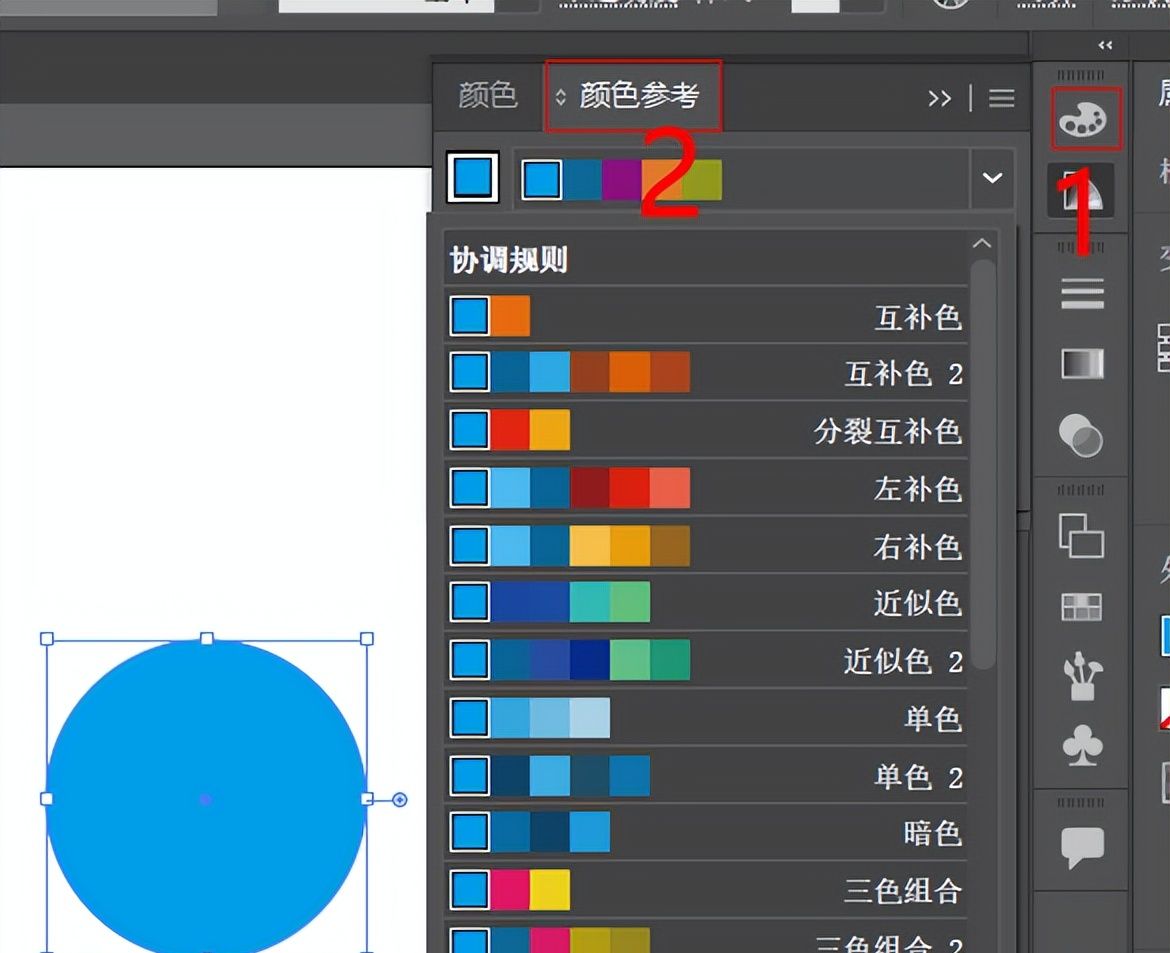Choose the 近似色 harmony rule
The height and width of the screenshot is (953, 1170).
coord(706,602)
